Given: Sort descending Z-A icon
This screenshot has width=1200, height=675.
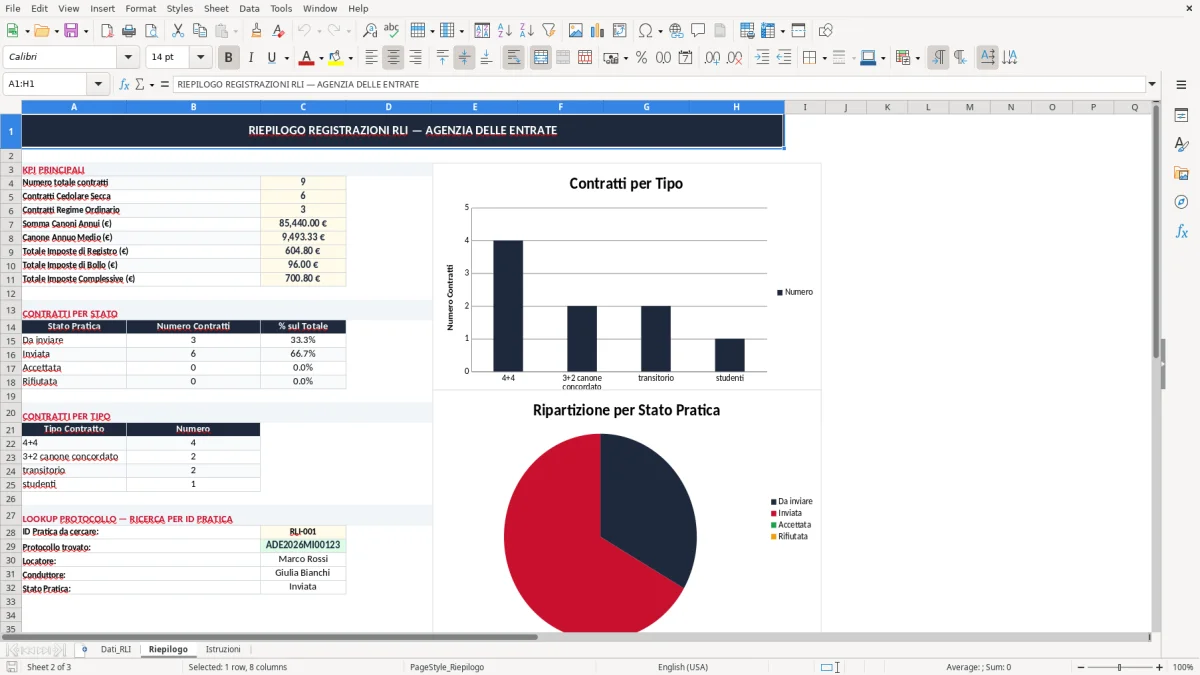Looking at the screenshot, I should point(526,31).
